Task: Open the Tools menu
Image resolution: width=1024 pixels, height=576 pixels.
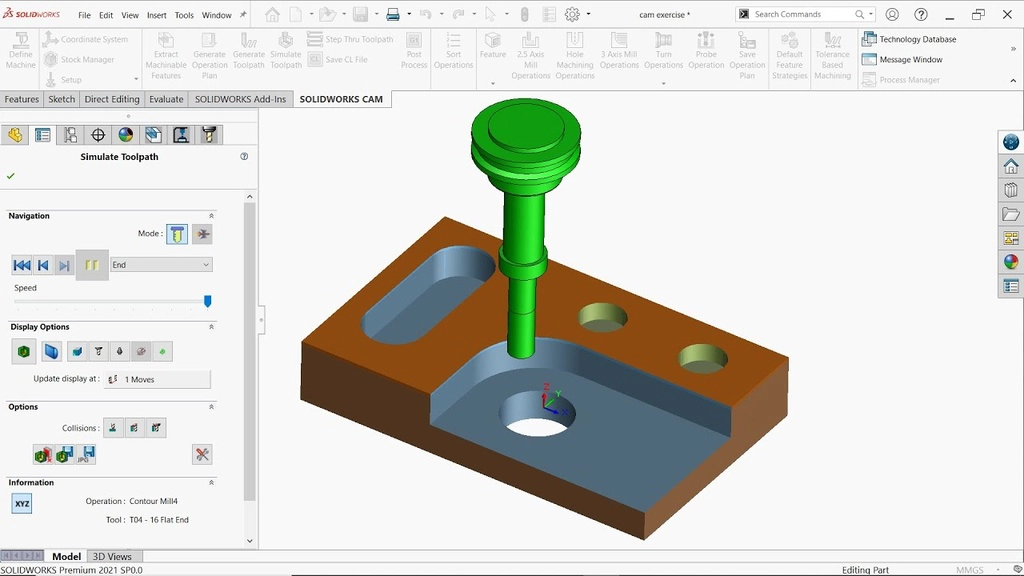Action: [183, 15]
